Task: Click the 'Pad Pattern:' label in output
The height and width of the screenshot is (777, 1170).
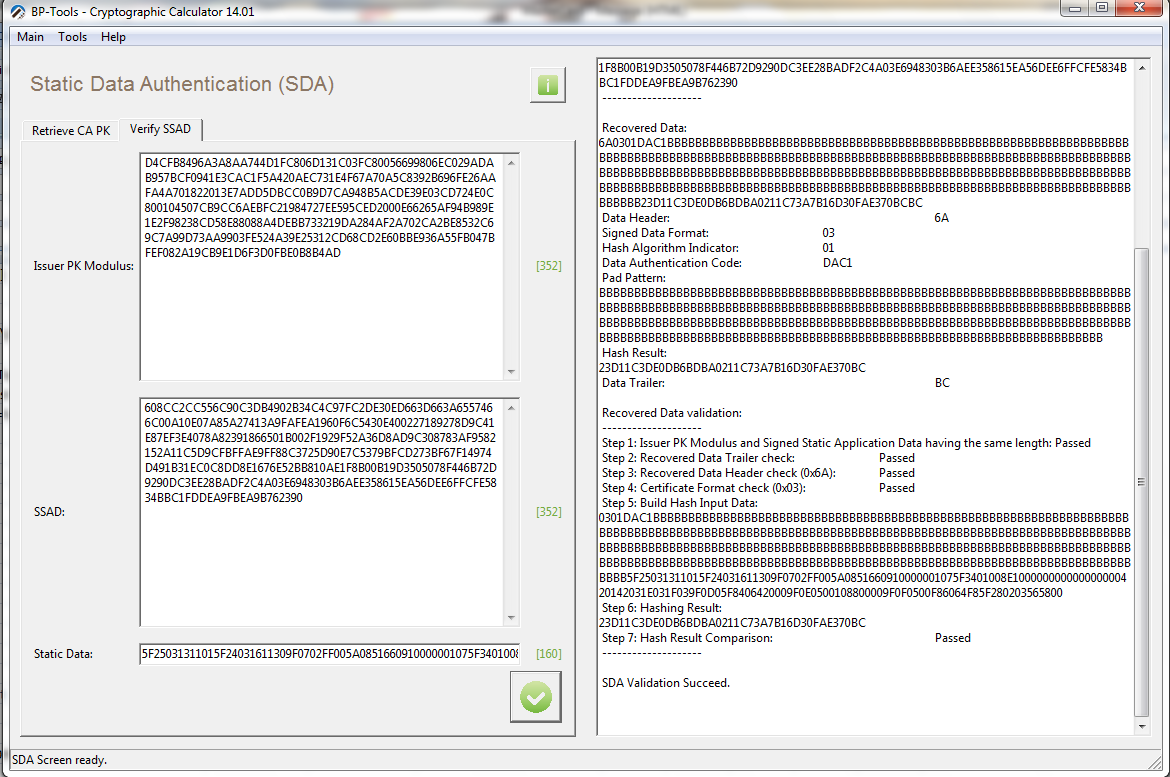Action: (x=634, y=278)
